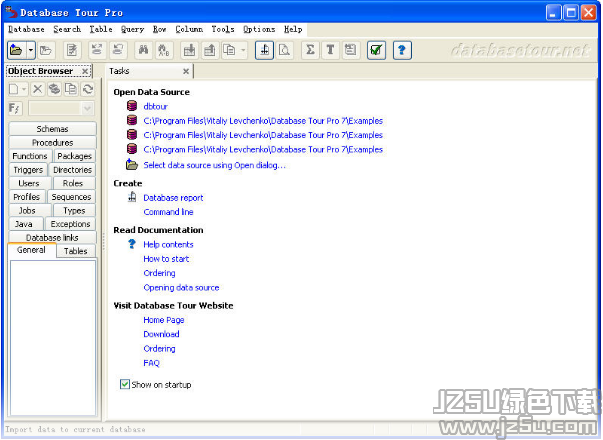Viewport: 603px width, 440px height.
Task: Click the empty General list area
Action: (x=53, y=338)
